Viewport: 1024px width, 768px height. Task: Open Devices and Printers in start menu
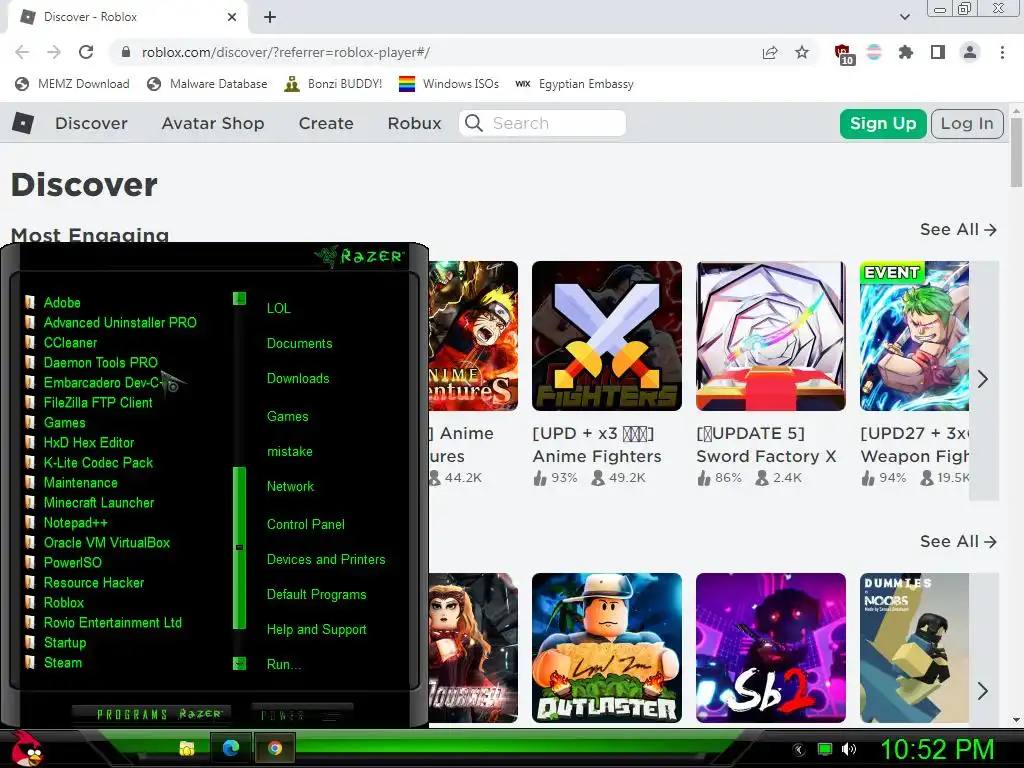pos(326,560)
